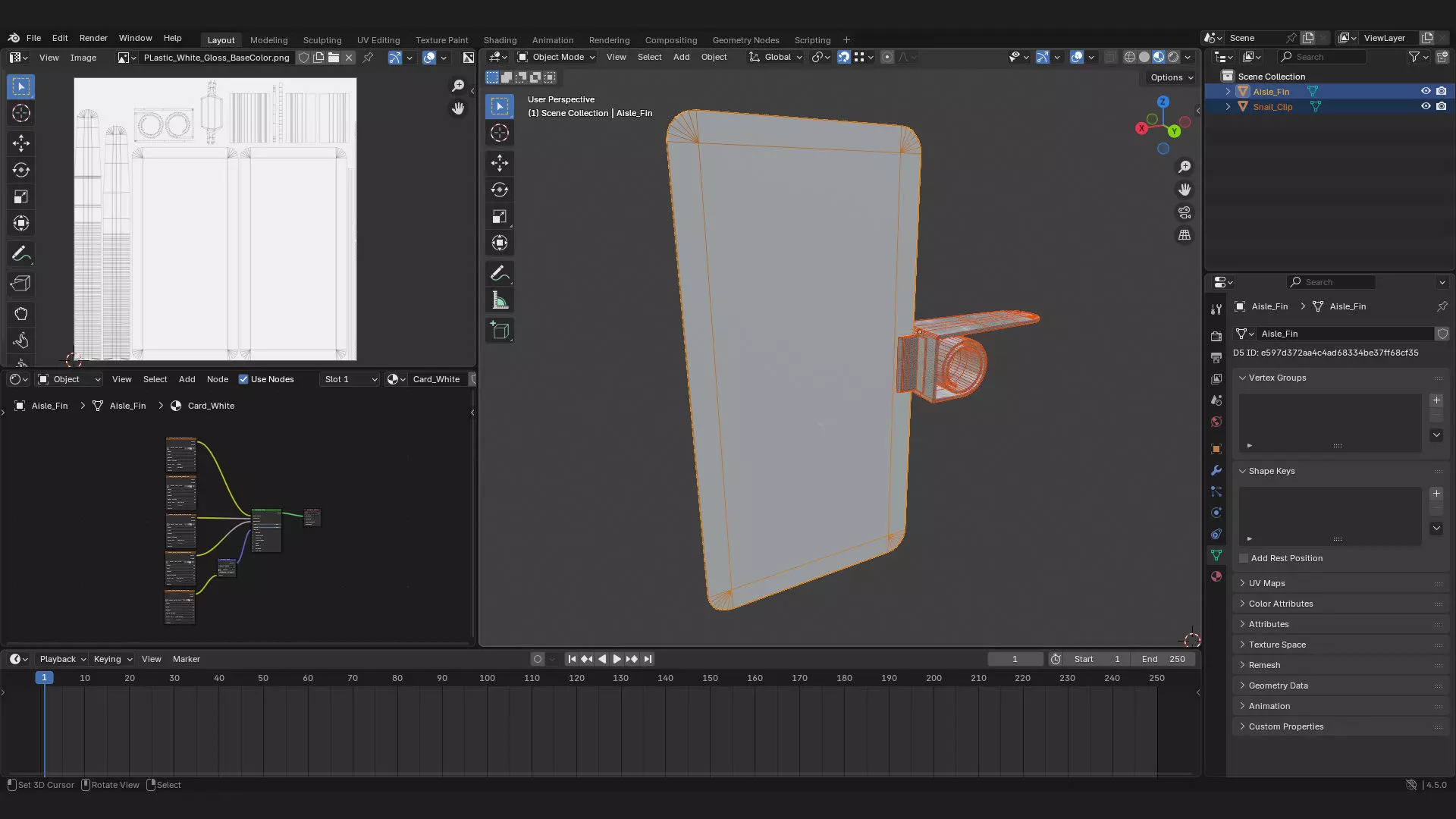This screenshot has height=819, width=1456.
Task: Expand Snail_Clip in the outliner
Action: [x=1228, y=106]
